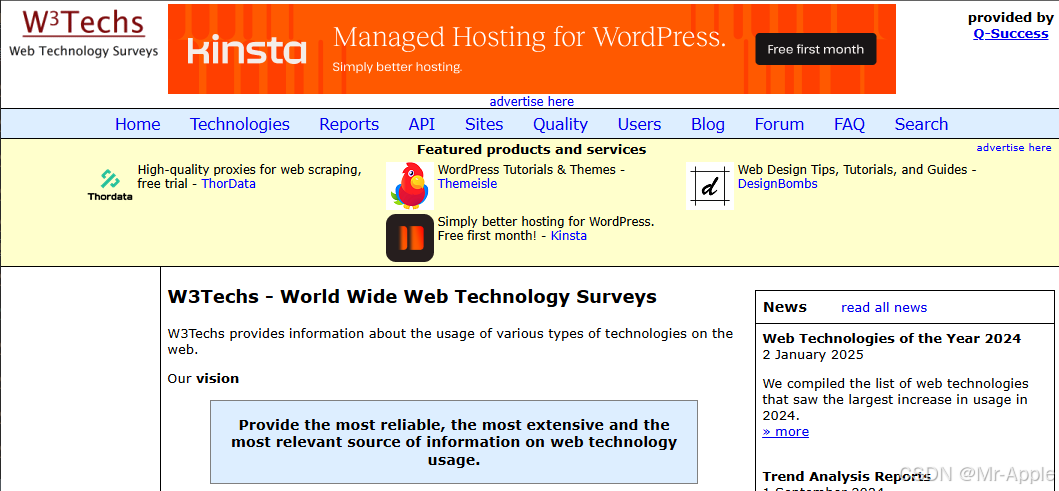Open the Kinsta text link
1059x491 pixels.
569,236
